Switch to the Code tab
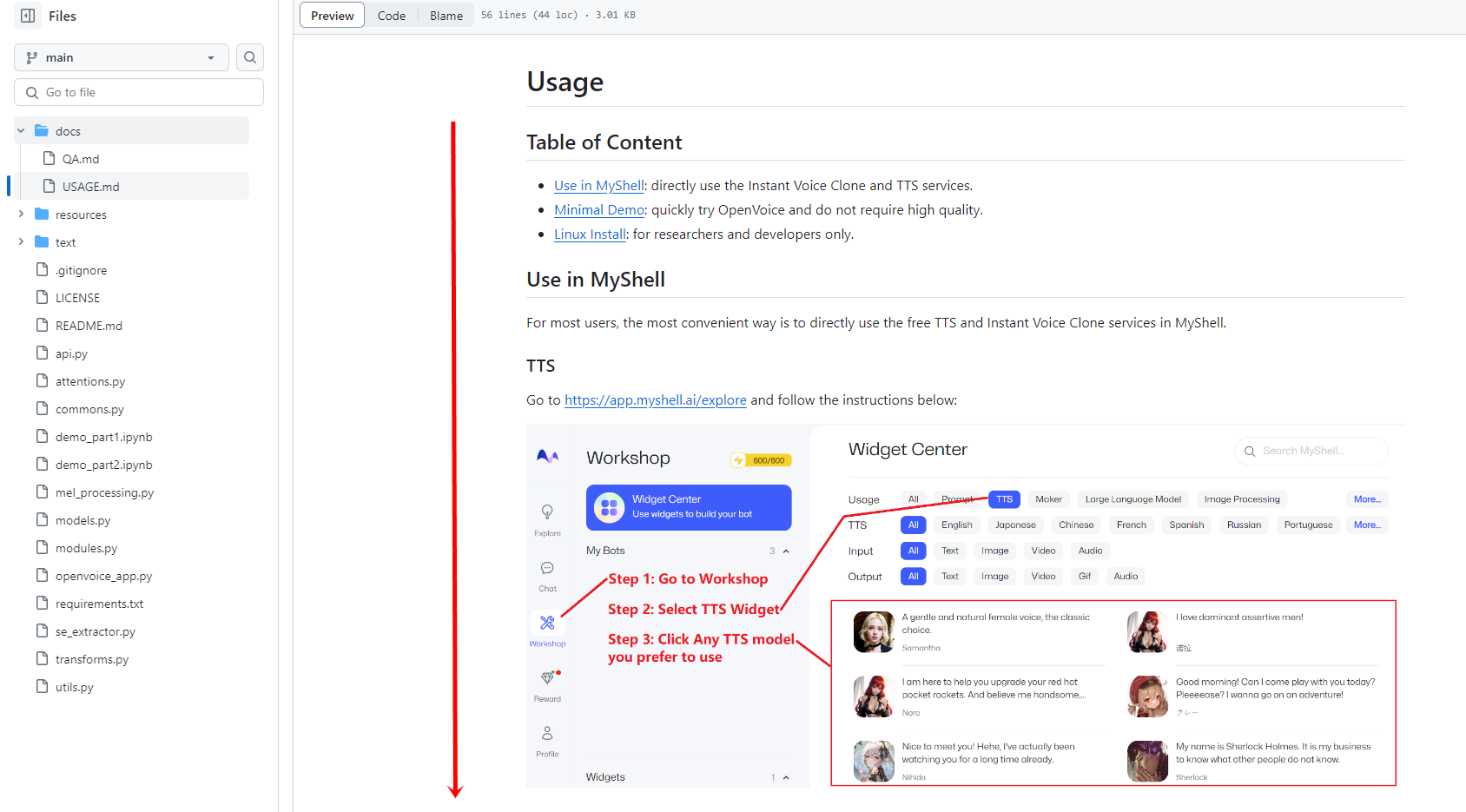 391,16
